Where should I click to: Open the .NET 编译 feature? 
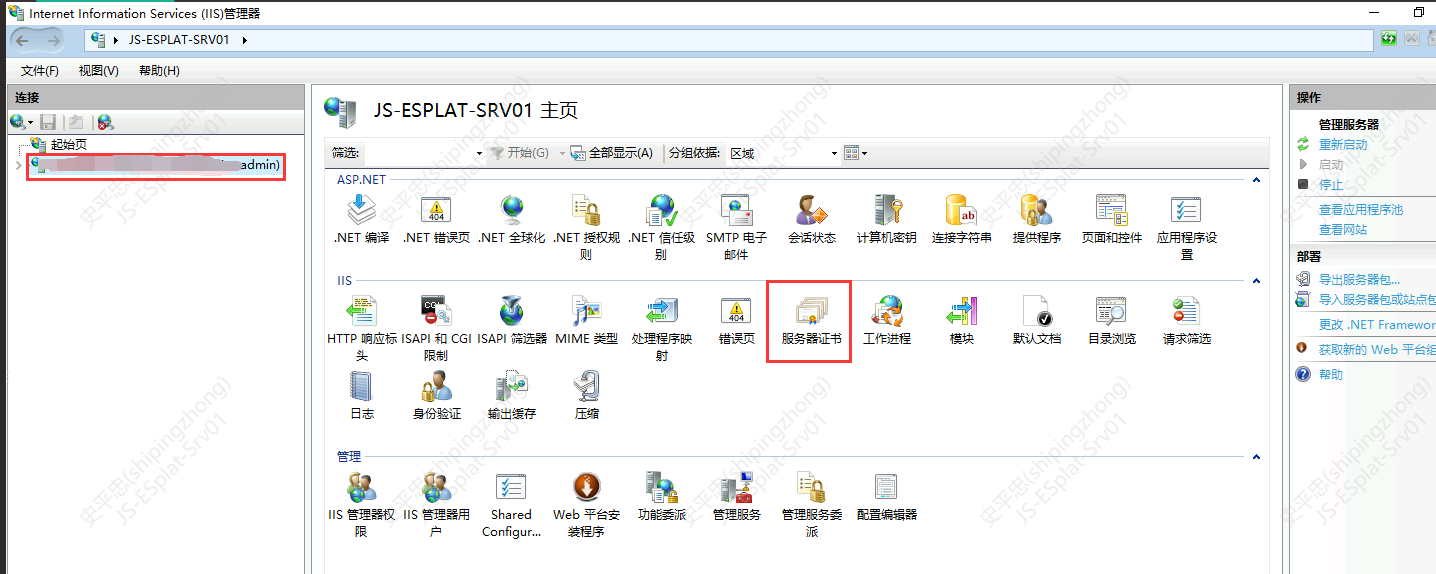point(361,220)
